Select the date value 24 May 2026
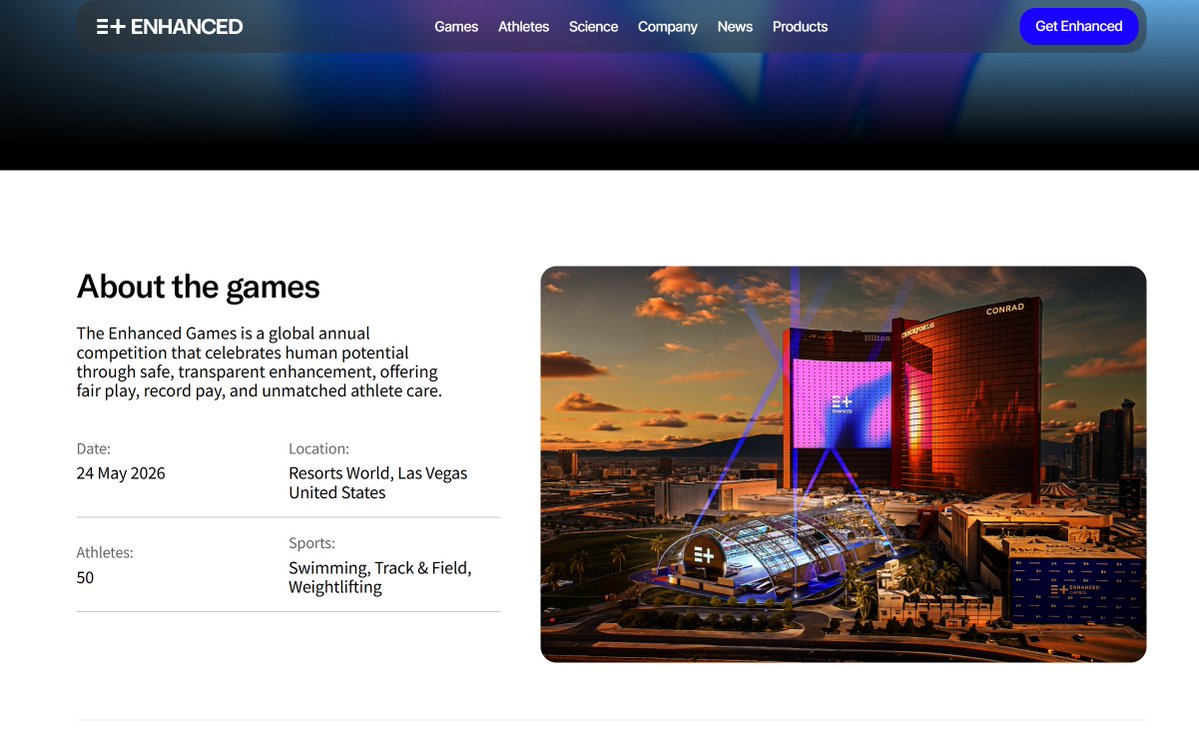Viewport: 1199px width, 729px height. [x=121, y=474]
